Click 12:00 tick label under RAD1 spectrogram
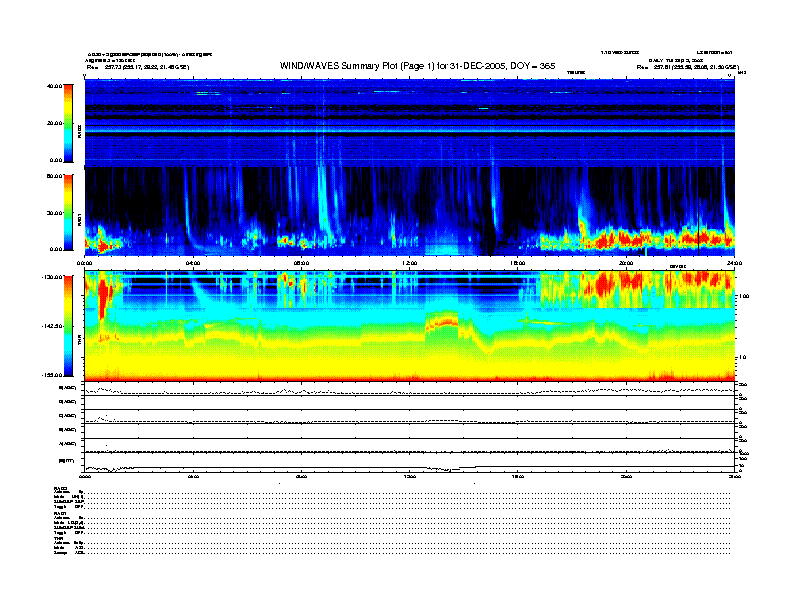Image resolution: width=792 pixels, height=612 pixels. (409, 263)
